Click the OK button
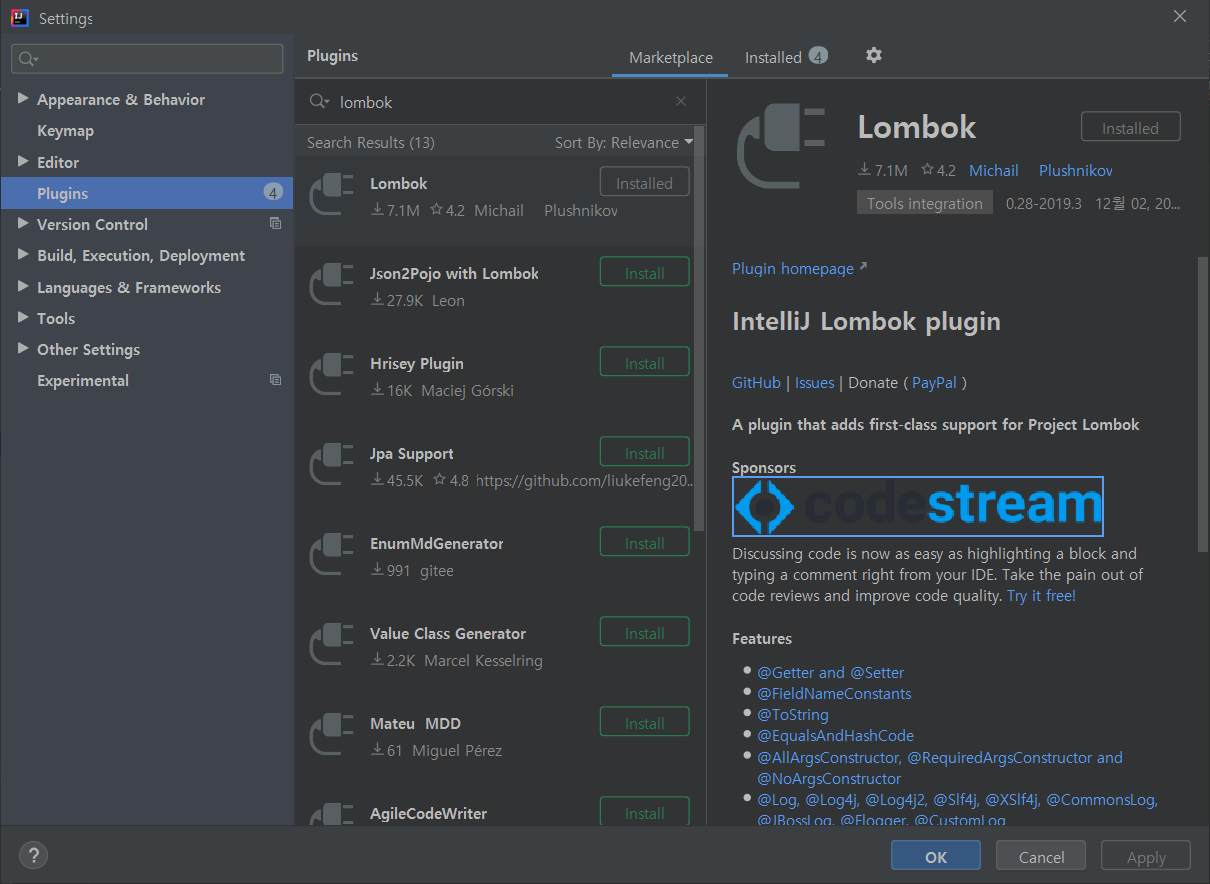The width and height of the screenshot is (1210, 884). [936, 856]
